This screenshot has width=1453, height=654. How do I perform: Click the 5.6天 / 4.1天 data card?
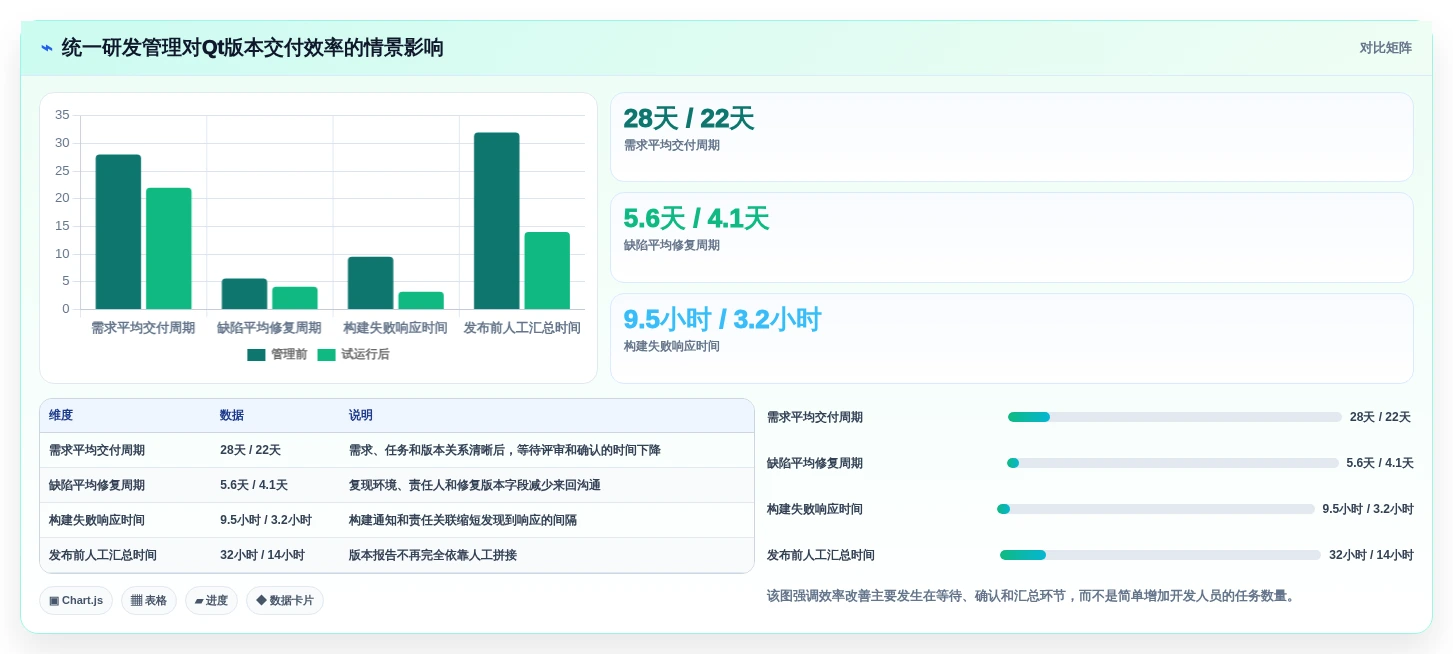(x=1011, y=237)
